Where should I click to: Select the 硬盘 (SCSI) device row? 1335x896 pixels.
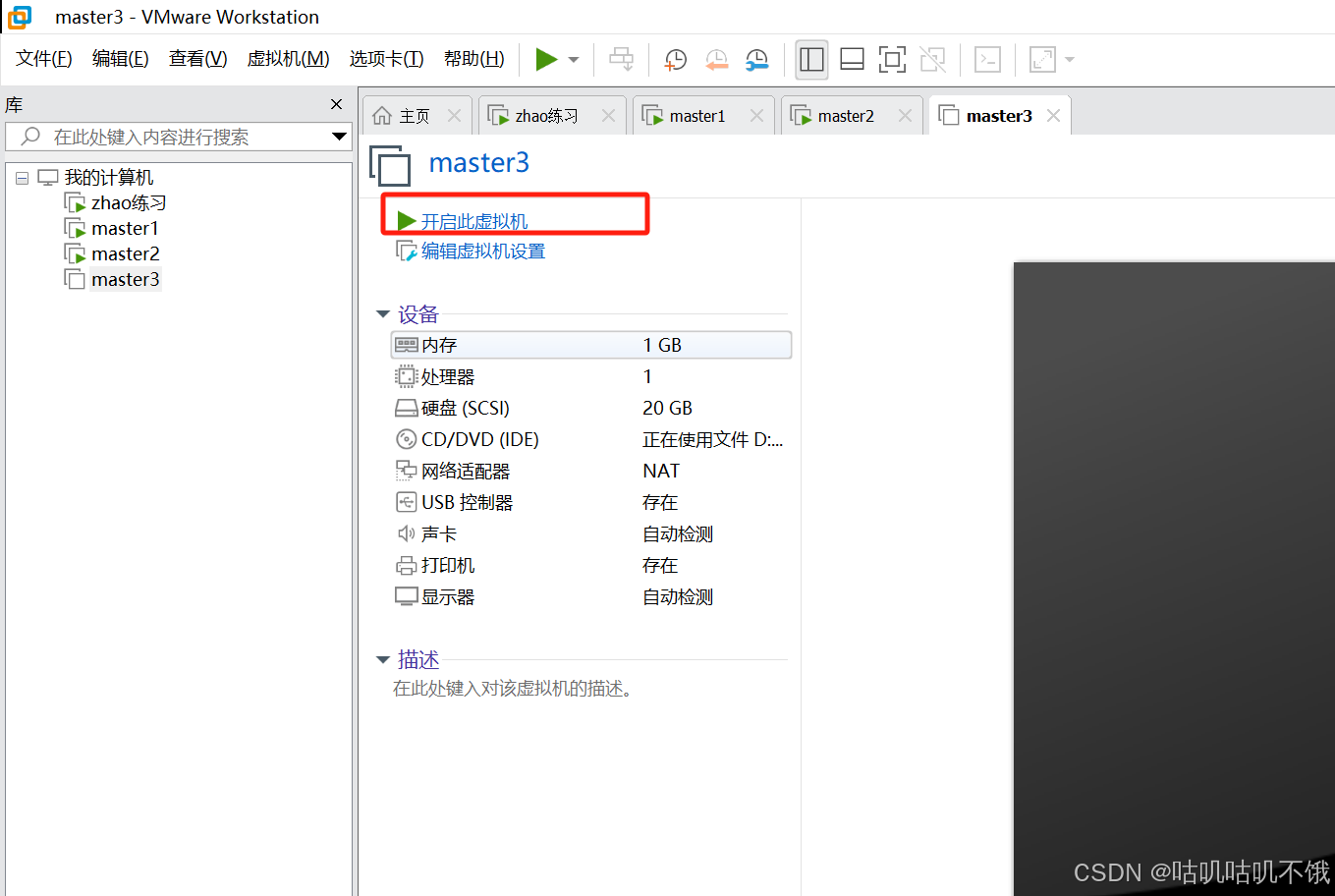point(591,408)
